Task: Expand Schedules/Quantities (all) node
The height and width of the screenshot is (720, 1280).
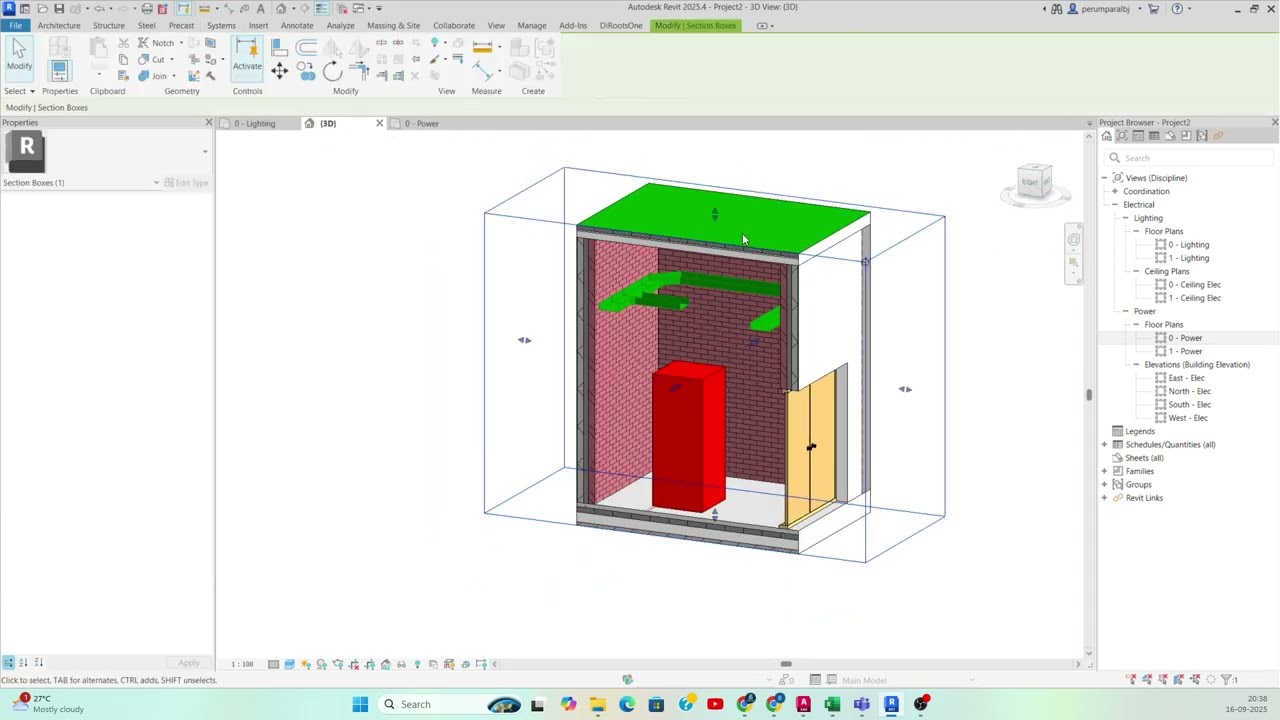Action: (1104, 445)
